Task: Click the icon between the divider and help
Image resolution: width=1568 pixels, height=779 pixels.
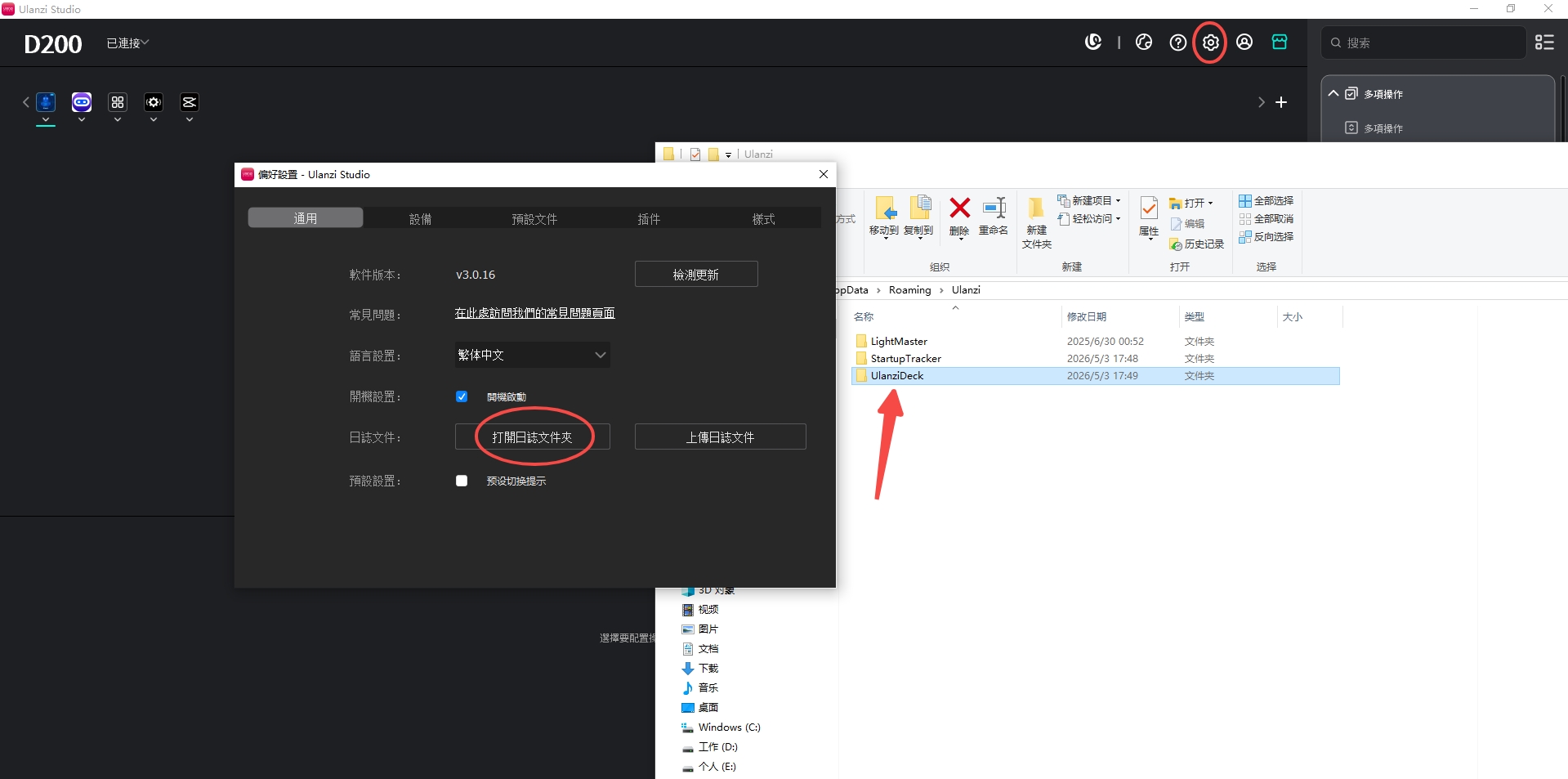Action: [x=1144, y=42]
